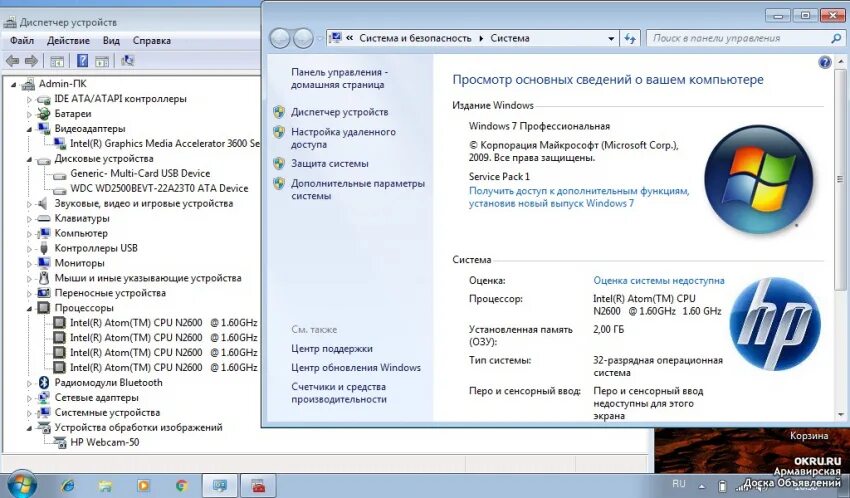The width and height of the screenshot is (850, 498).
Task: Click the Forward arrow in Device Manager toolbar
Action: 31,61
